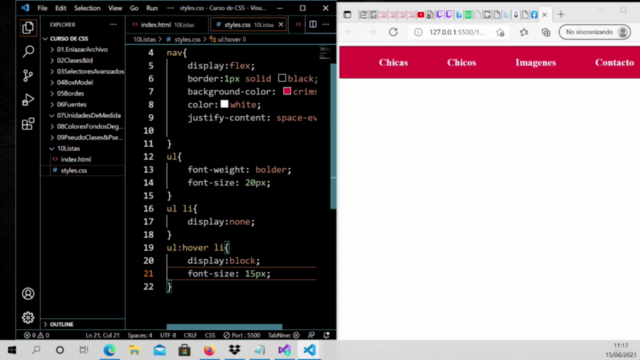
Task: Click the errors and warnings status indicator
Action: pyautogui.click(x=36, y=335)
